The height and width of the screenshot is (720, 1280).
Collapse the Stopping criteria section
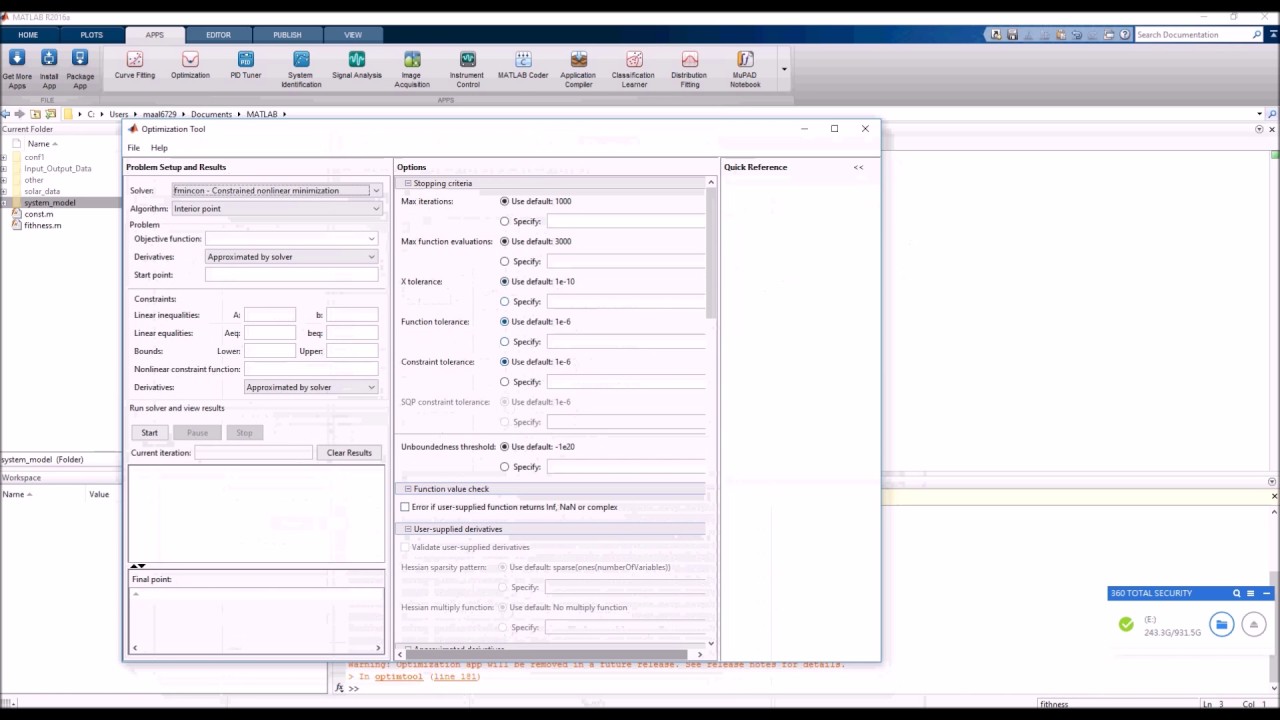408,183
